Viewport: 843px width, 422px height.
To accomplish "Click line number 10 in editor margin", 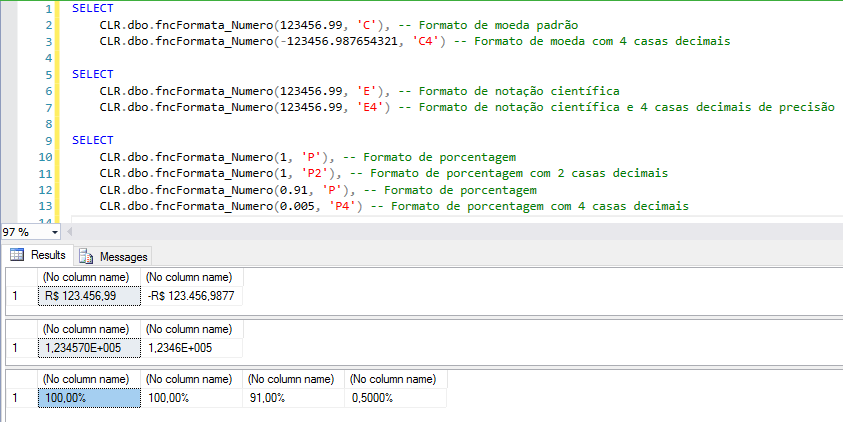I will (x=44, y=157).
